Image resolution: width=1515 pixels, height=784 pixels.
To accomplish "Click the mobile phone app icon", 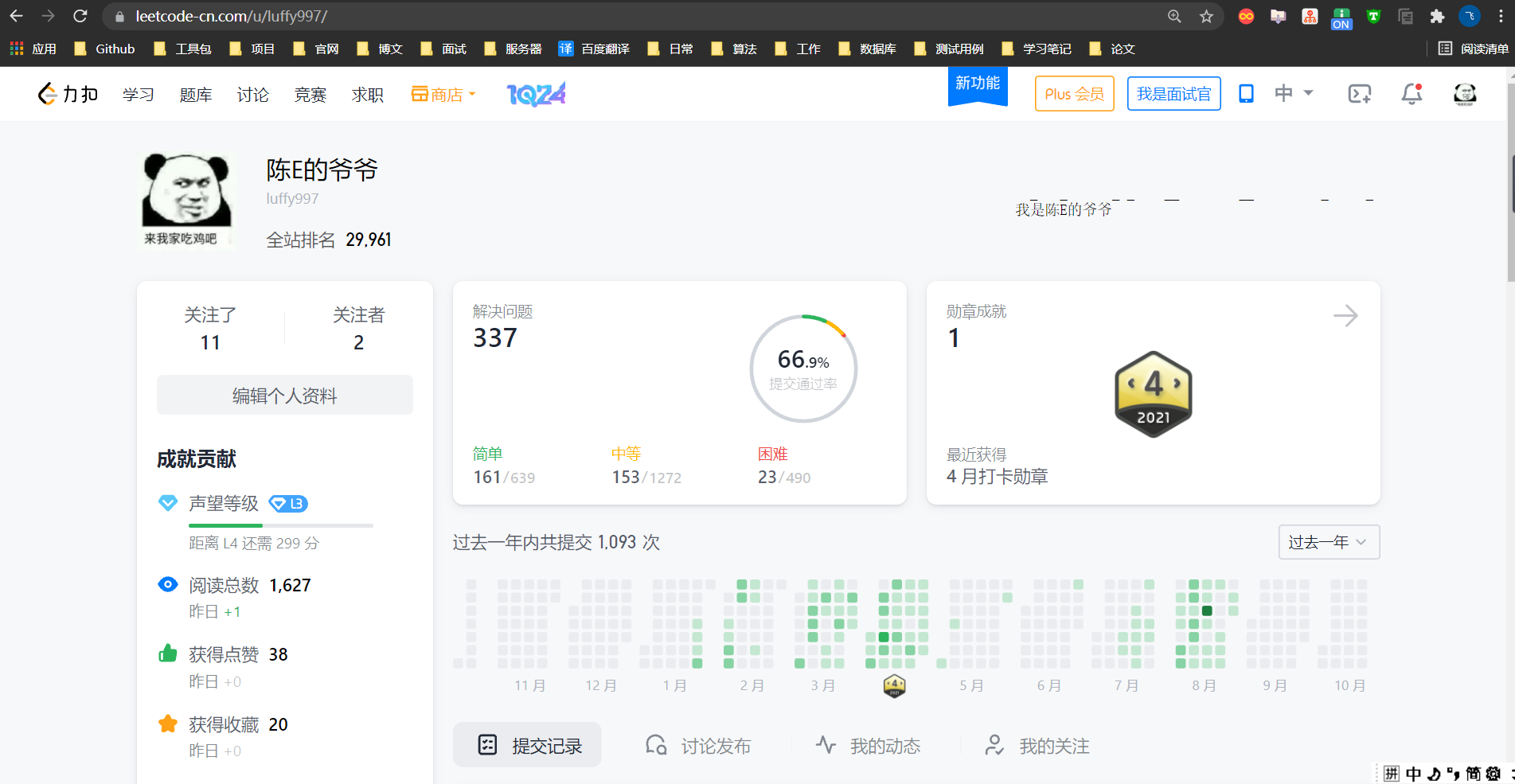I will tap(1246, 94).
